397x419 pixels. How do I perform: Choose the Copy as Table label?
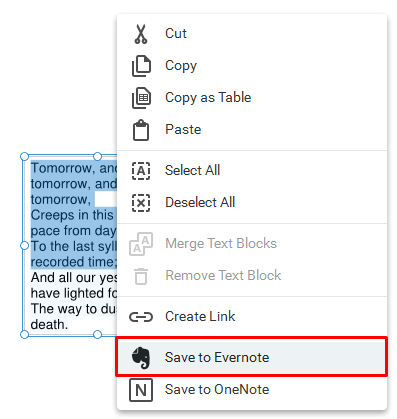[x=208, y=98]
